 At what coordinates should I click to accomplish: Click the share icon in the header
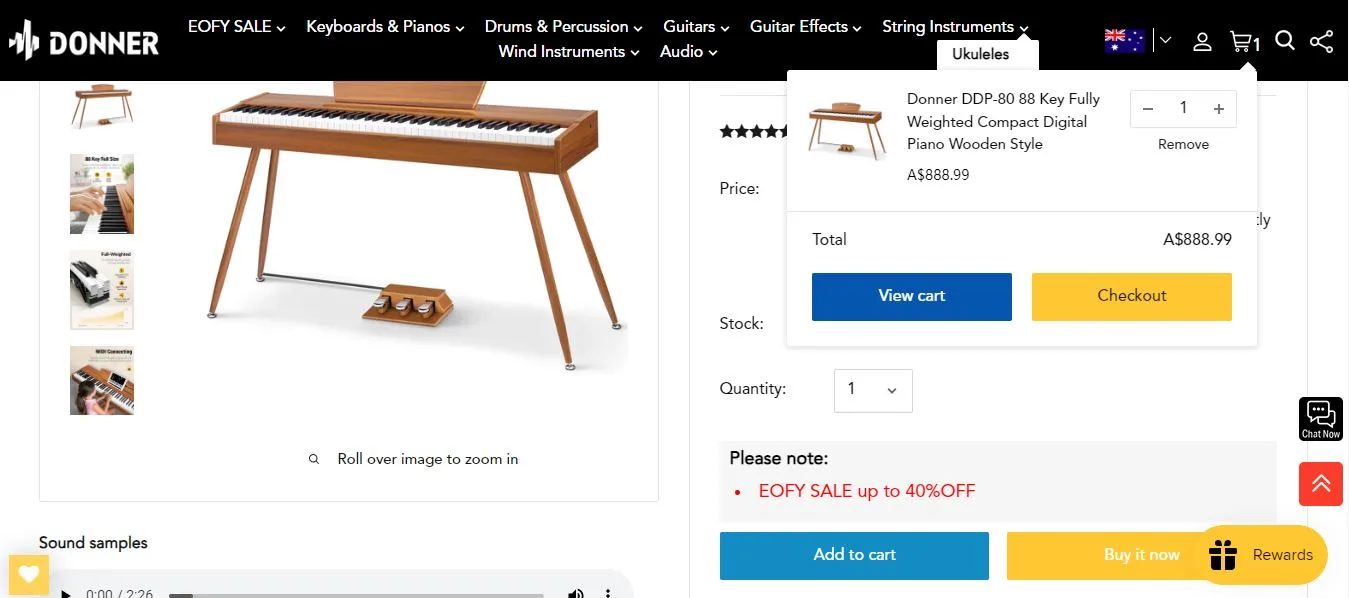coord(1322,41)
